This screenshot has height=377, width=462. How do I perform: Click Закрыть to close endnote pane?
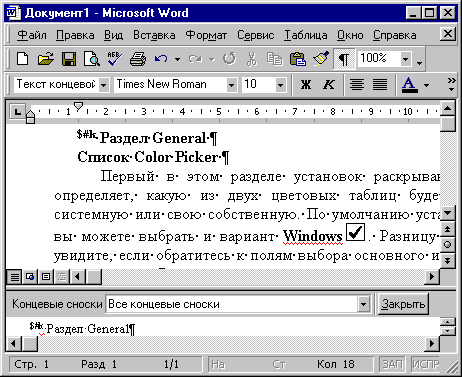(x=403, y=304)
